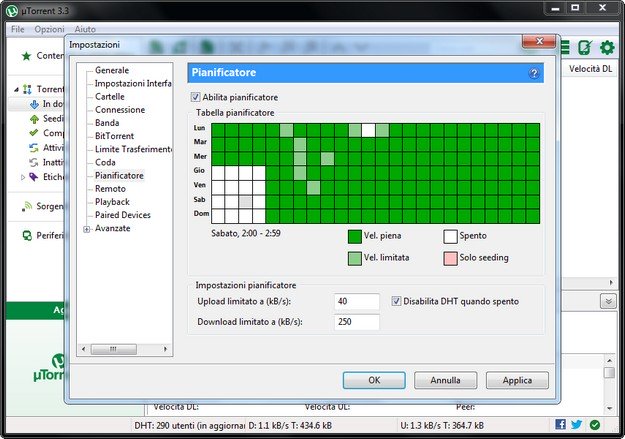Click the white cell in the Lun row
Screen dimensions: 625x439
[x=368, y=130]
